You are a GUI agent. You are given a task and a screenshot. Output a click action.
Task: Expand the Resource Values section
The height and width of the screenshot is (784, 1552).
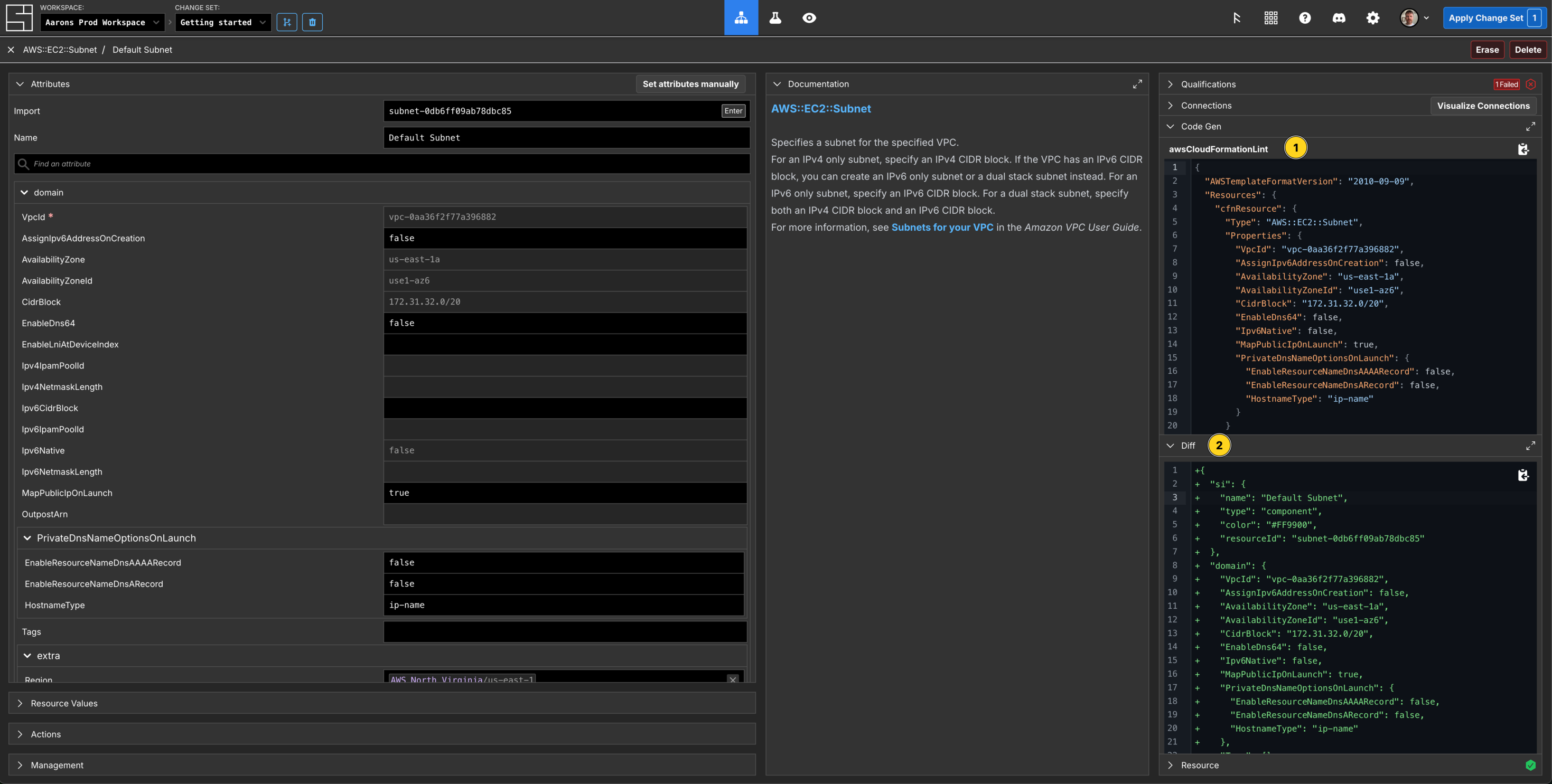click(x=20, y=703)
